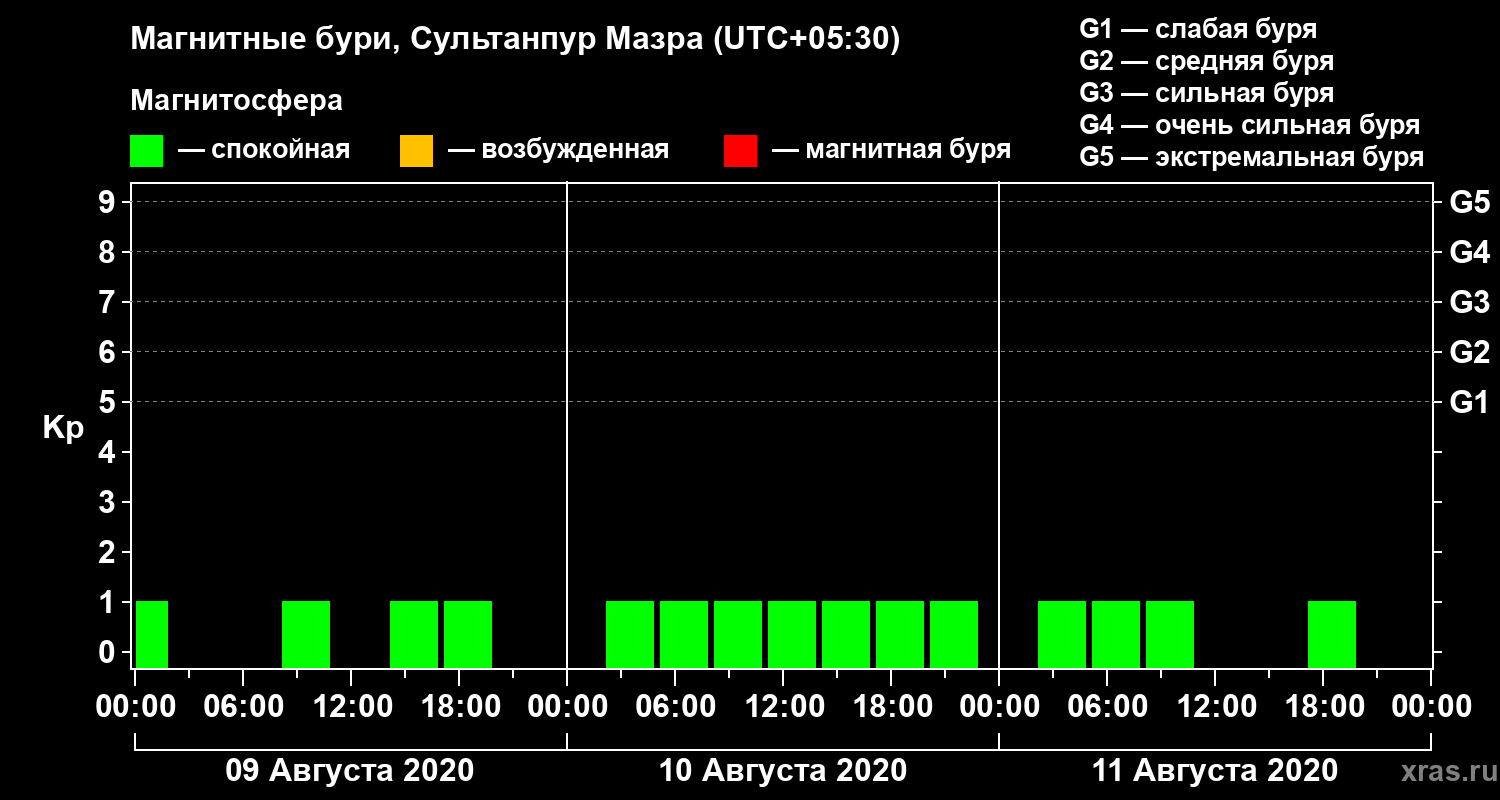Click 'G1 — слабая буря' legend line
The height and width of the screenshot is (800, 1500).
[1198, 29]
